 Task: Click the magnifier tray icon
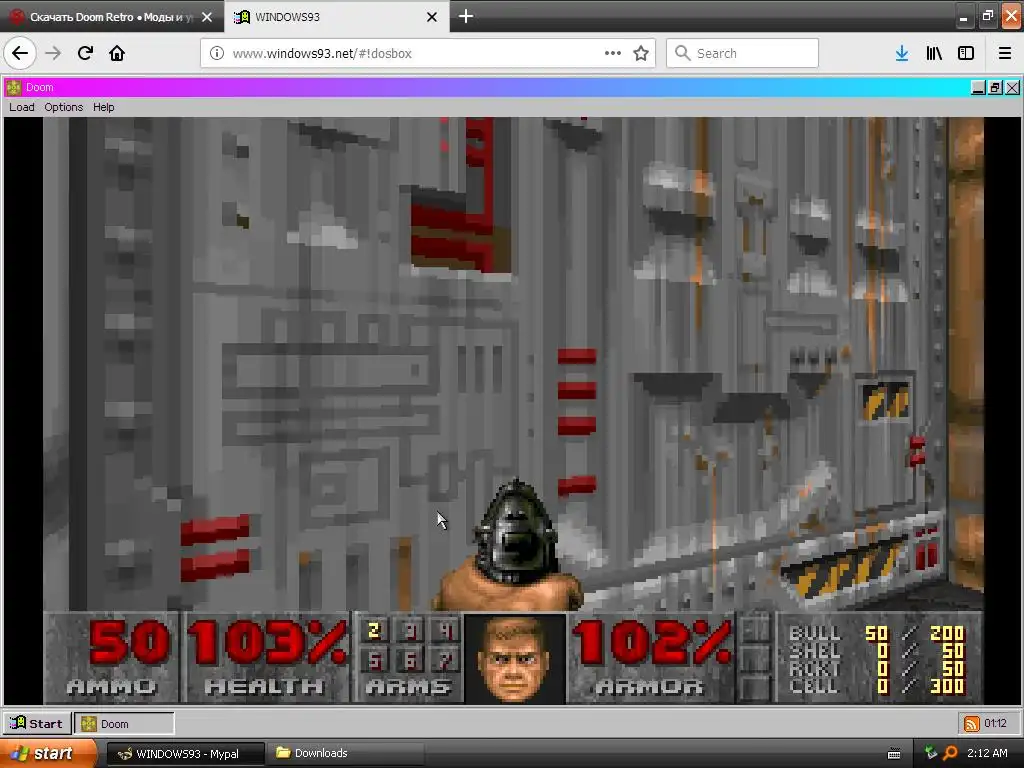tap(950, 753)
